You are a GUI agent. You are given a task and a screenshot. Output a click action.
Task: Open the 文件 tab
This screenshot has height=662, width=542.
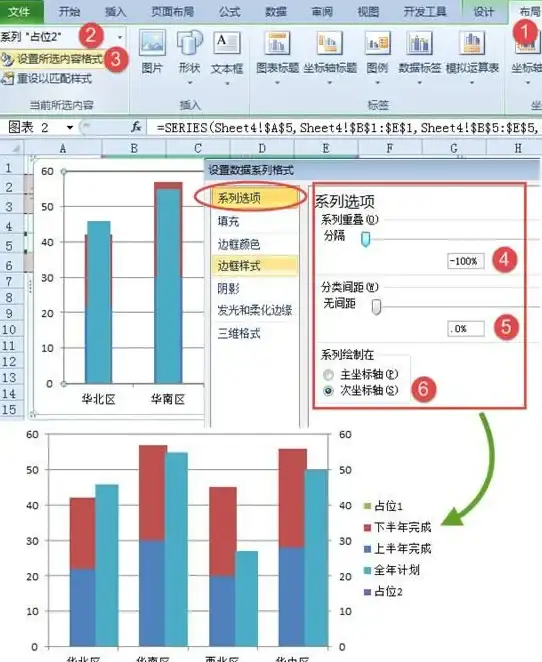pyautogui.click(x=19, y=11)
